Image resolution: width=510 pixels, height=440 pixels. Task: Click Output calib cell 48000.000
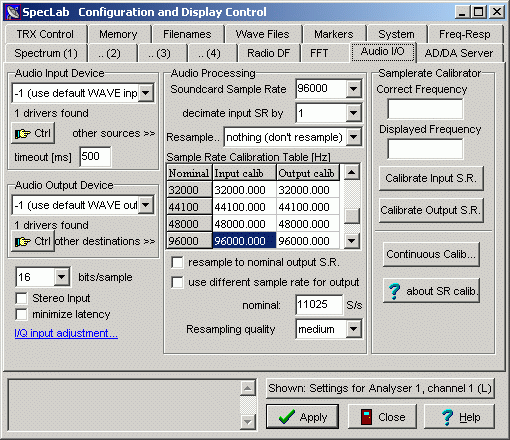308,224
